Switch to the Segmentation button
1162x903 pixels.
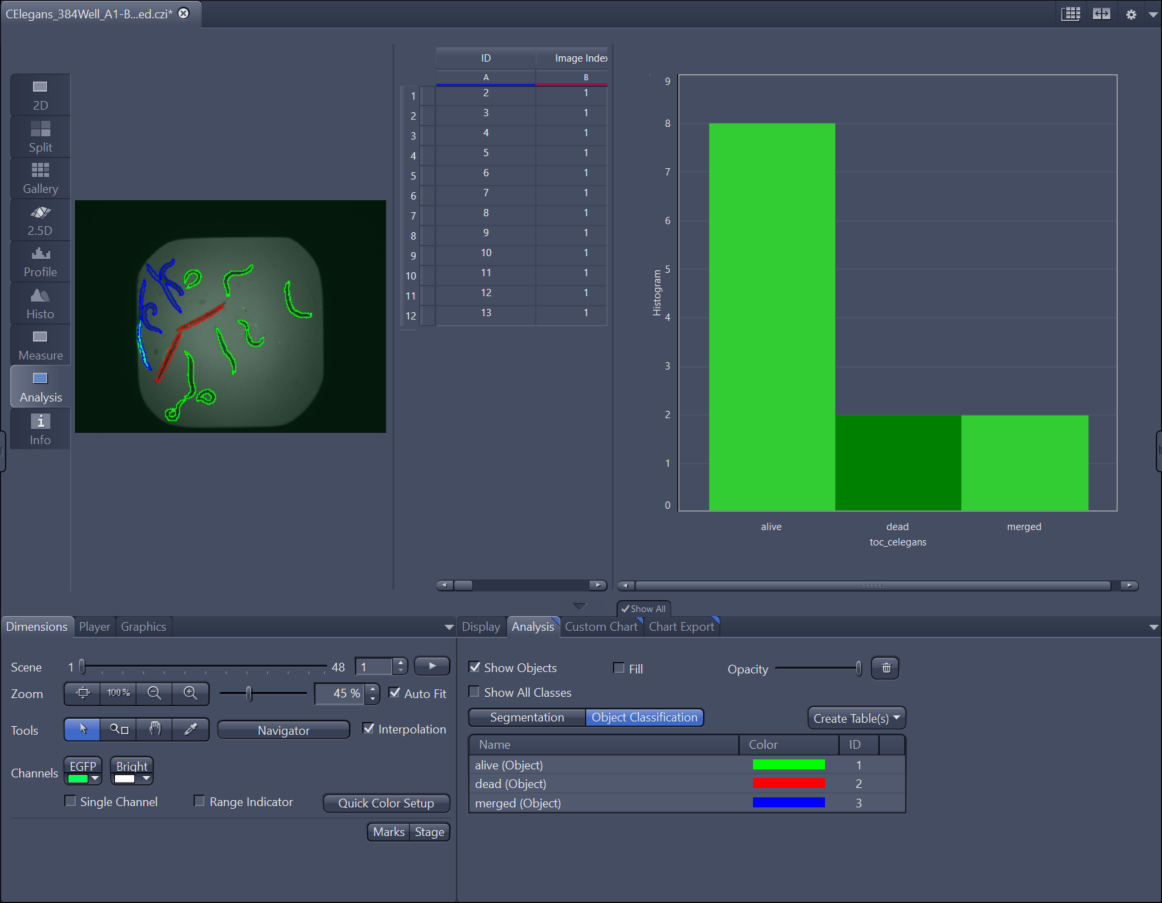point(527,717)
